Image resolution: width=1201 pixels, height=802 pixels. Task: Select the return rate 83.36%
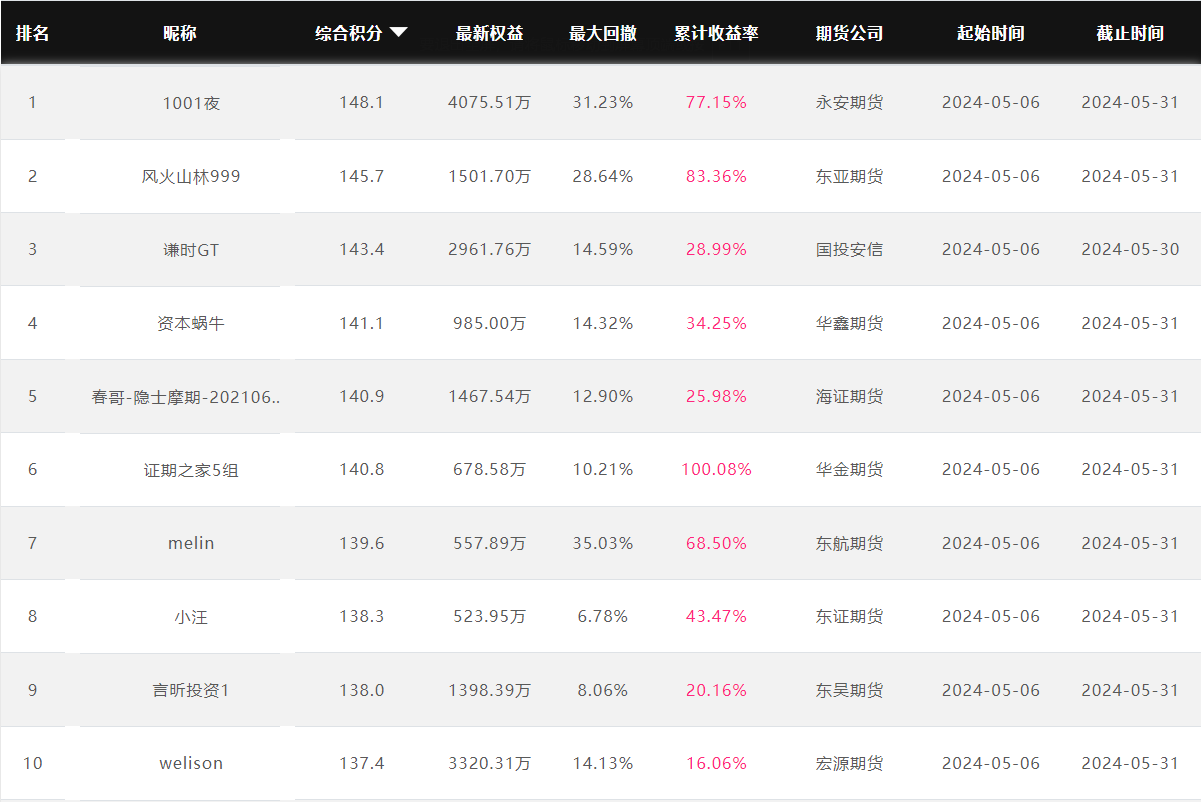716,176
